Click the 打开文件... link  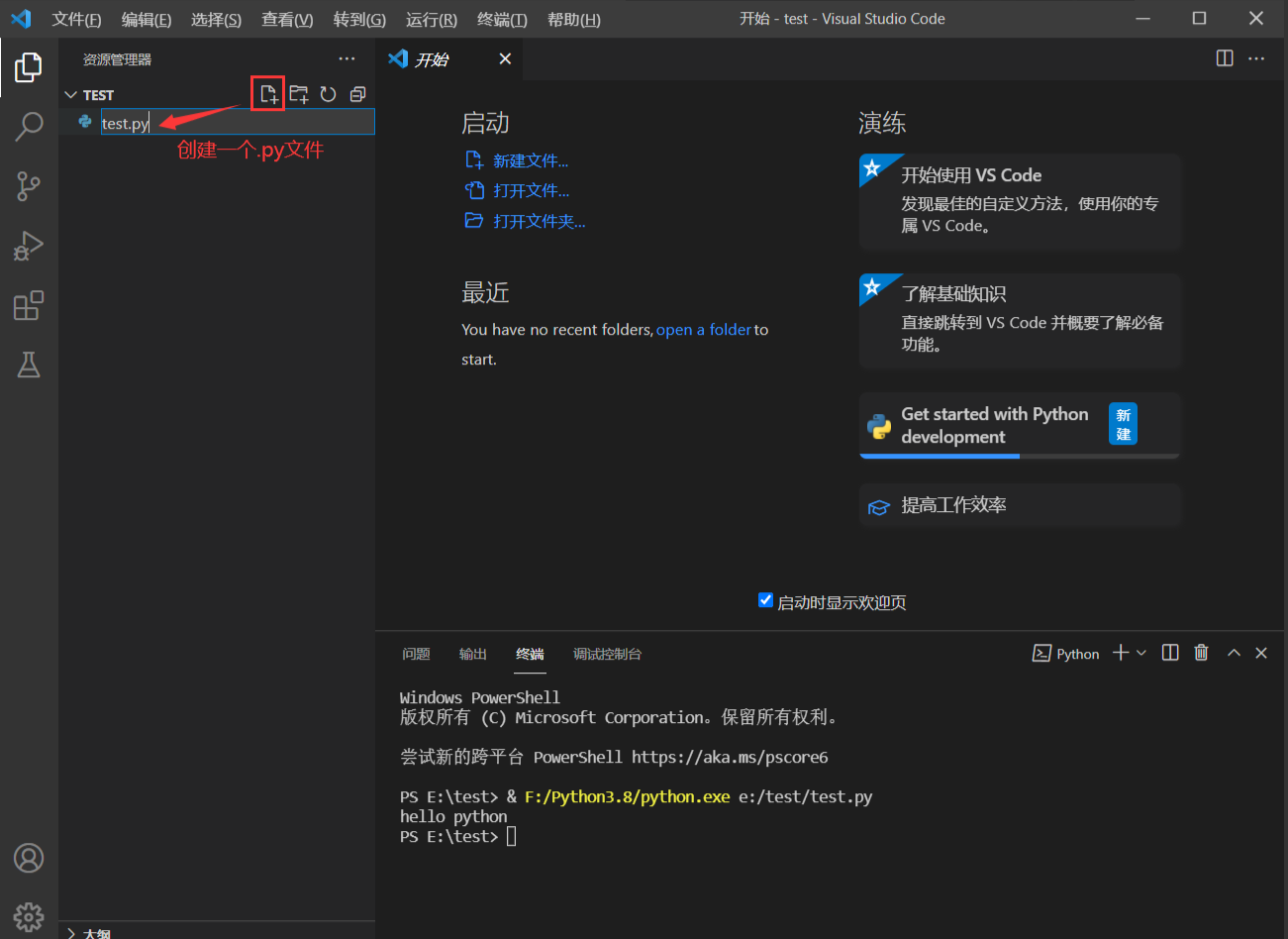click(531, 190)
